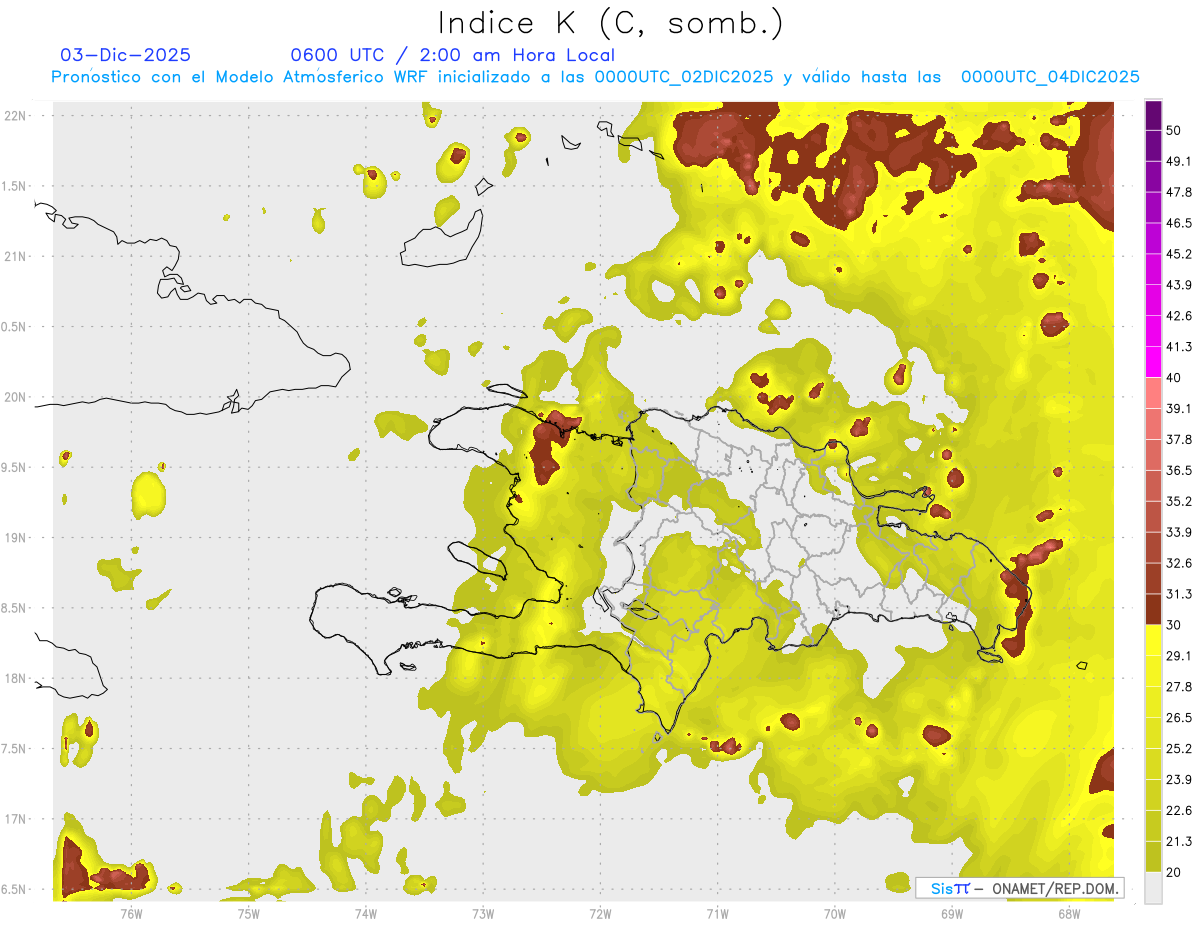This screenshot has width=1200, height=927.
Task: Click the latitude label '21N'
Action: (x=15, y=256)
